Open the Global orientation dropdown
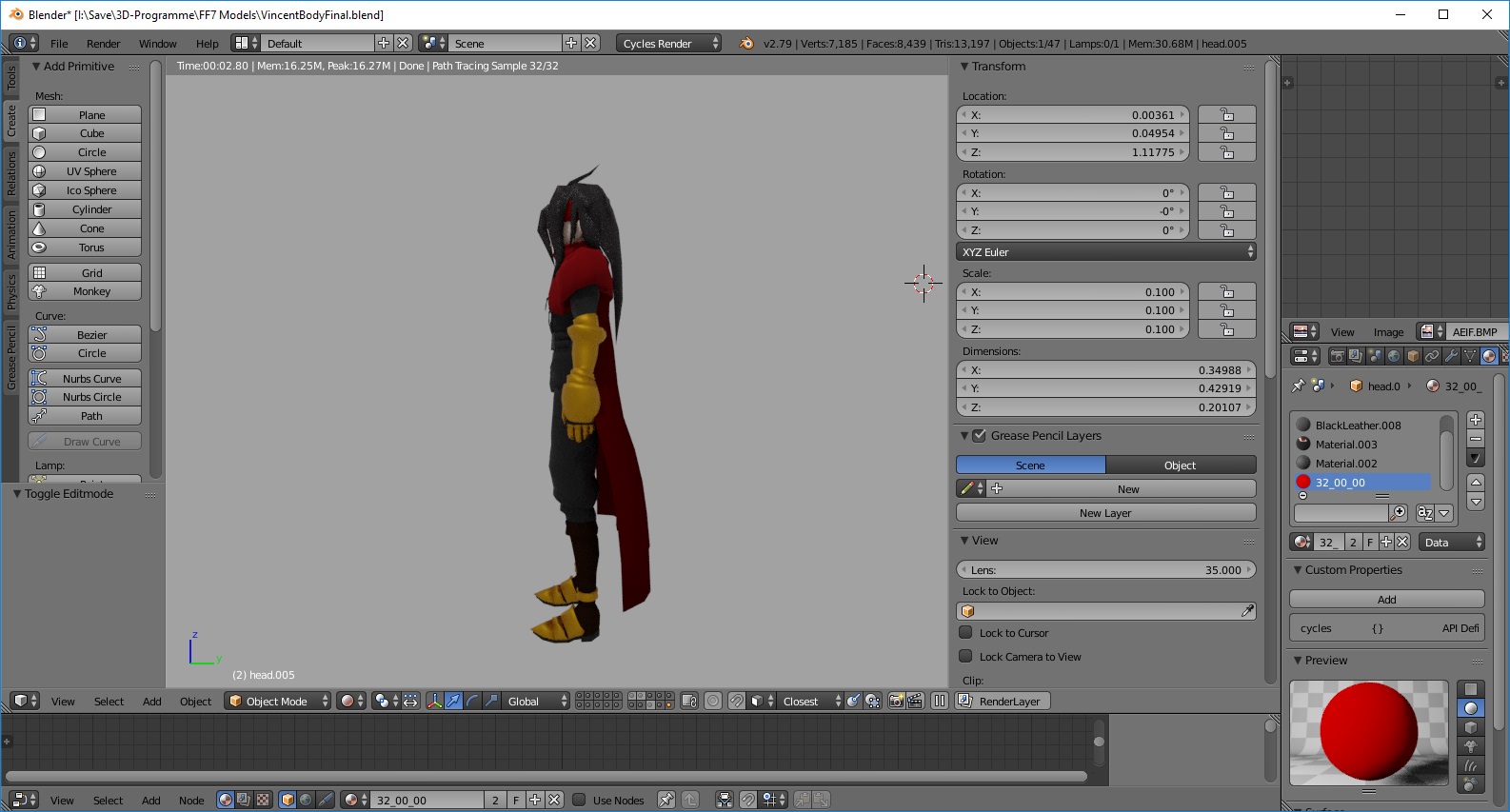The width and height of the screenshot is (1510, 812). pyautogui.click(x=535, y=702)
